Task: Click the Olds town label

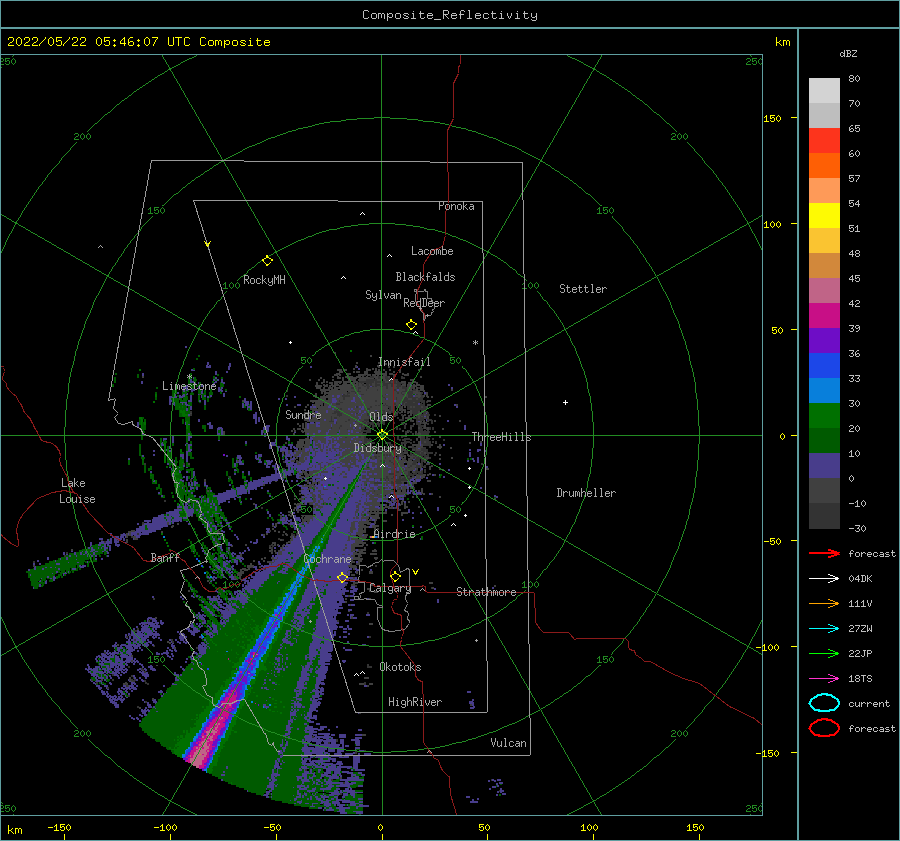Action: 381,417
